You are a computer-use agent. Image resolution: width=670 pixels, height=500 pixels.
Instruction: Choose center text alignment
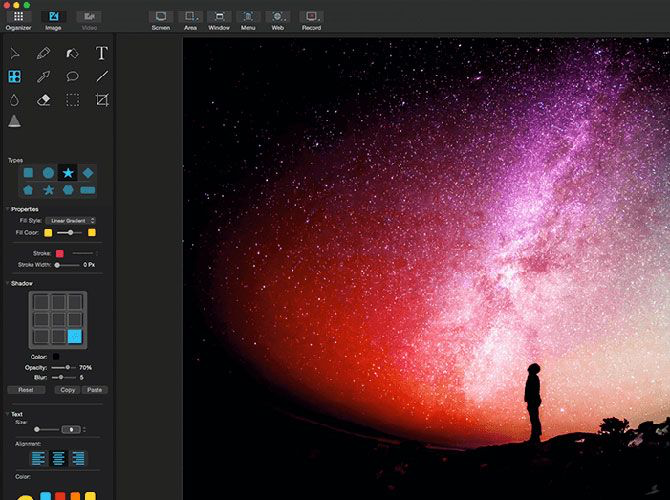(x=58, y=458)
